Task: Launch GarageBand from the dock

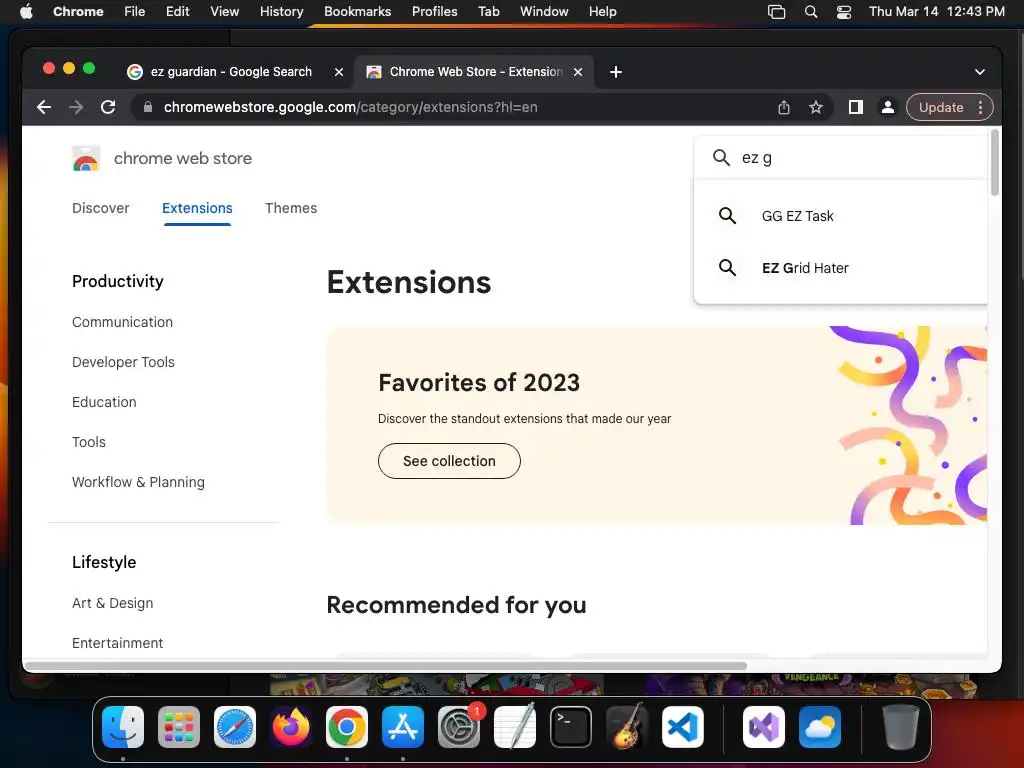Action: click(627, 727)
